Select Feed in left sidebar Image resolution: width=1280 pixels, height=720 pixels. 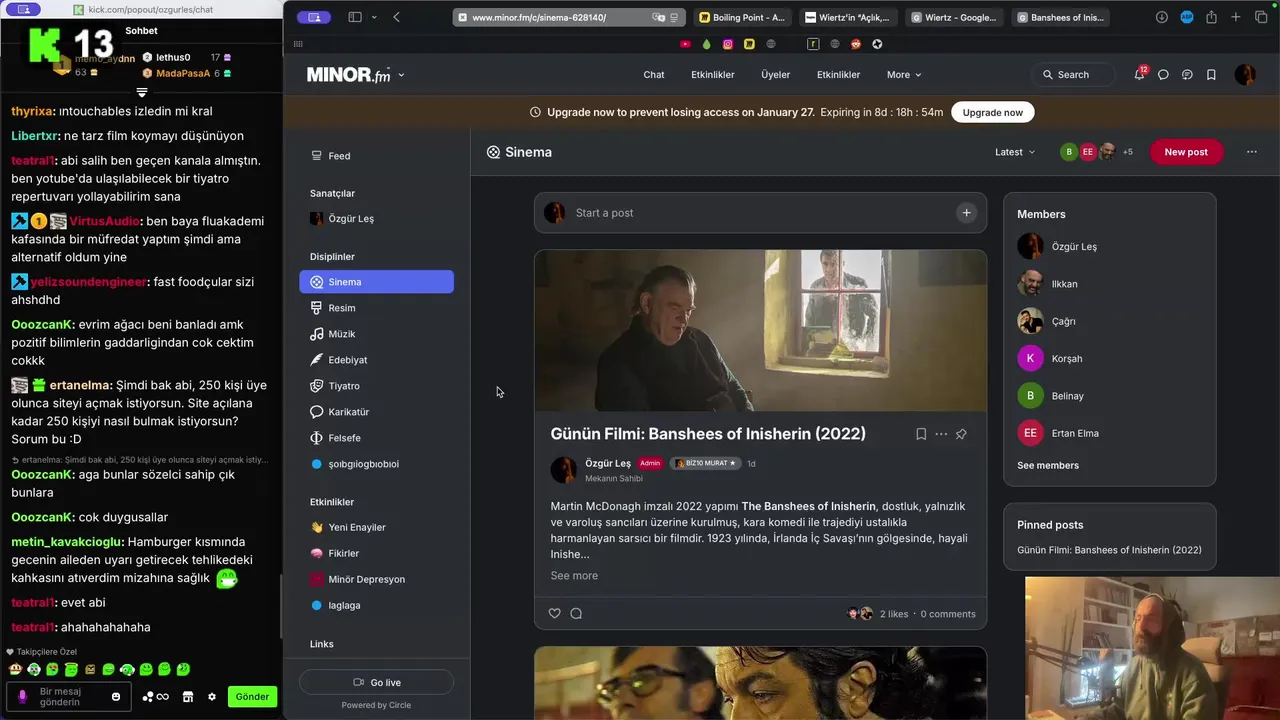376,156
